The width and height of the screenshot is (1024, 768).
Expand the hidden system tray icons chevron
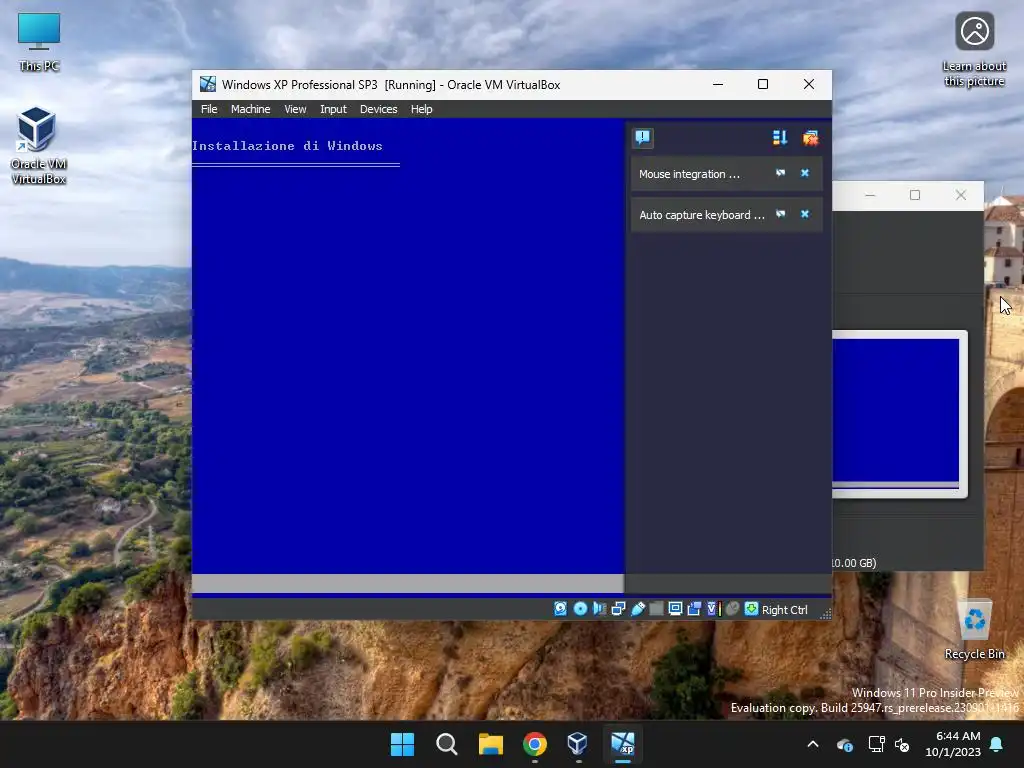[x=813, y=744]
